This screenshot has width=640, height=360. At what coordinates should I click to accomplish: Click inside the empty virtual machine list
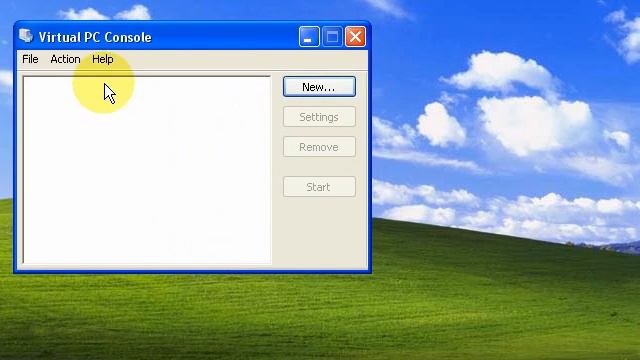[x=147, y=170]
